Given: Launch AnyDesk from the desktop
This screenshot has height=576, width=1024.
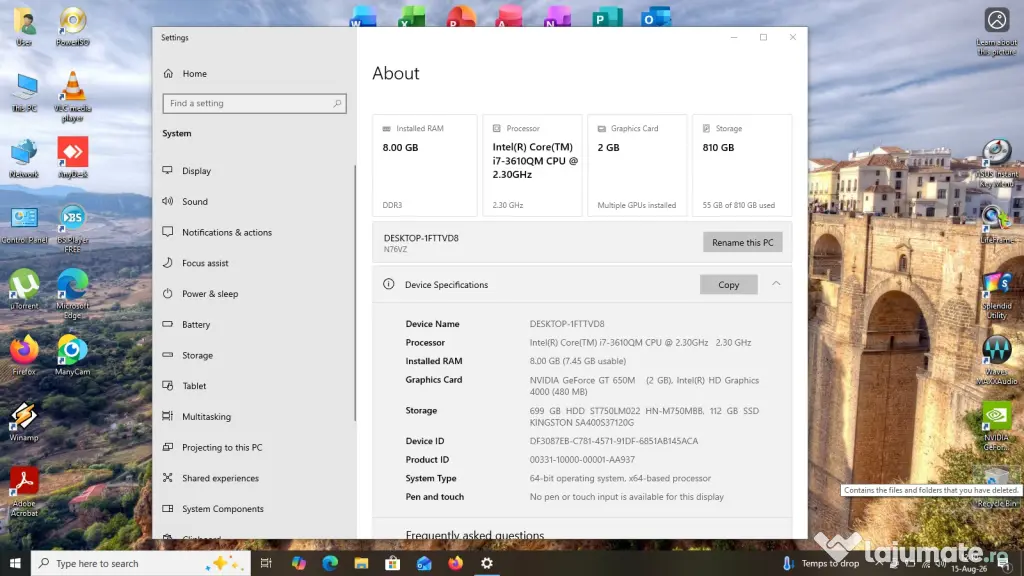Looking at the screenshot, I should [72, 157].
